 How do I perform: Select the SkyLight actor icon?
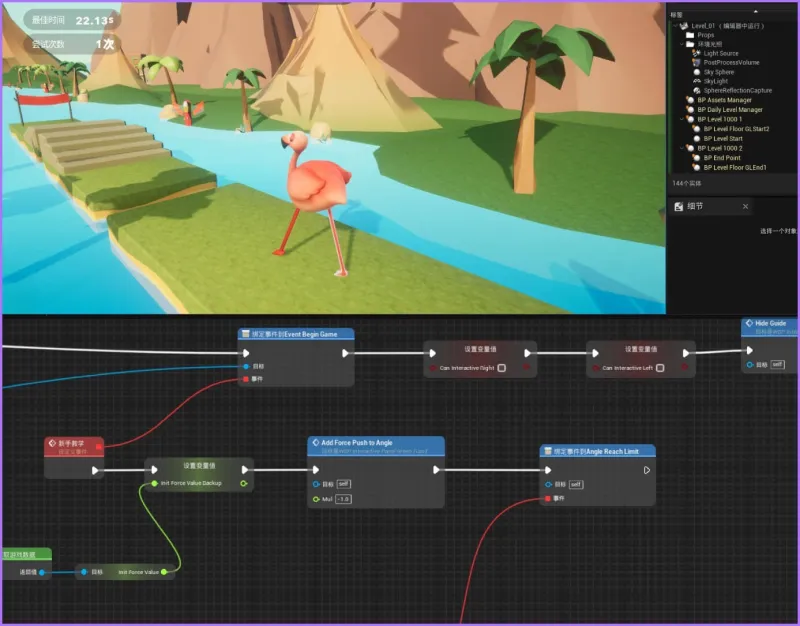coord(696,81)
